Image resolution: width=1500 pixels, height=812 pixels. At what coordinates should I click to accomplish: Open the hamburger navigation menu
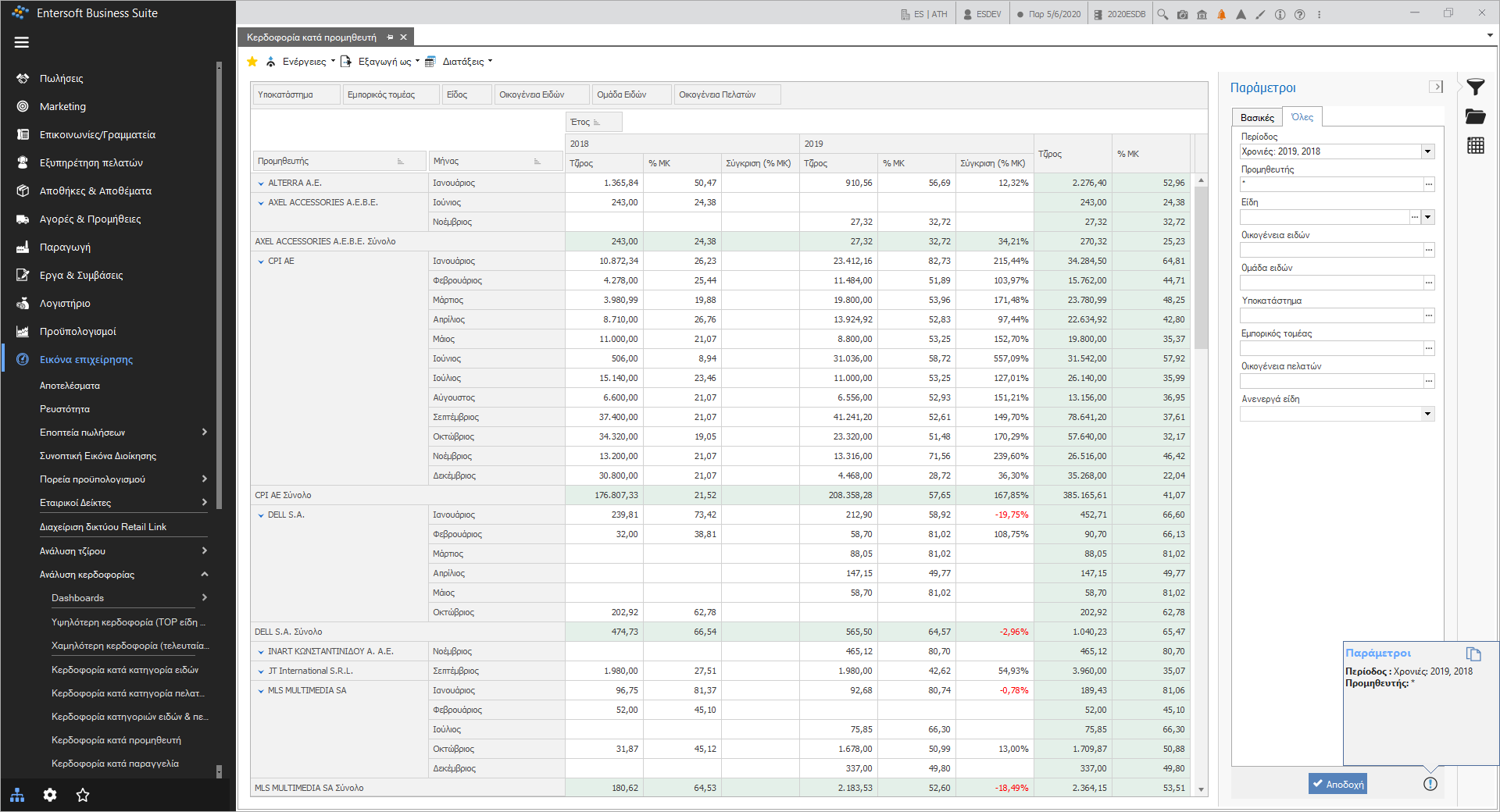(22, 42)
